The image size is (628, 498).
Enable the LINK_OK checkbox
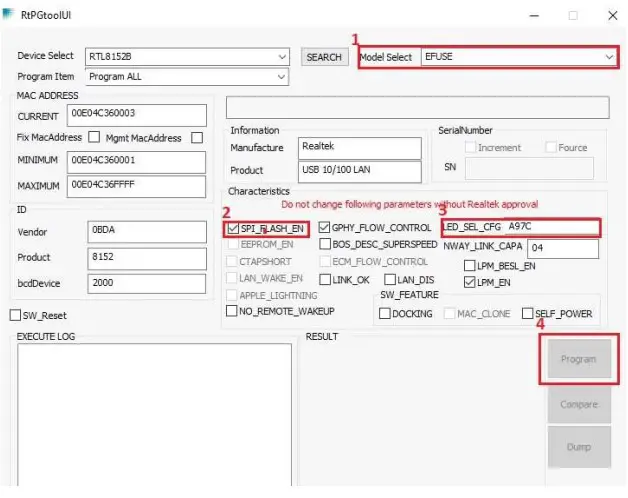tap(325, 279)
